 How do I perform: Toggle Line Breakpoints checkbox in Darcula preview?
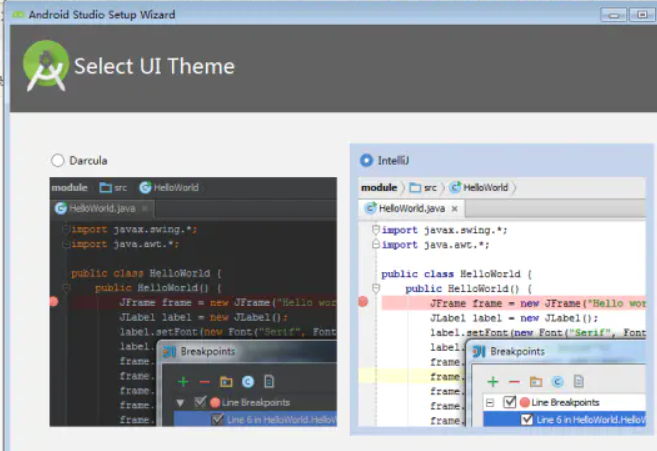[x=200, y=402]
